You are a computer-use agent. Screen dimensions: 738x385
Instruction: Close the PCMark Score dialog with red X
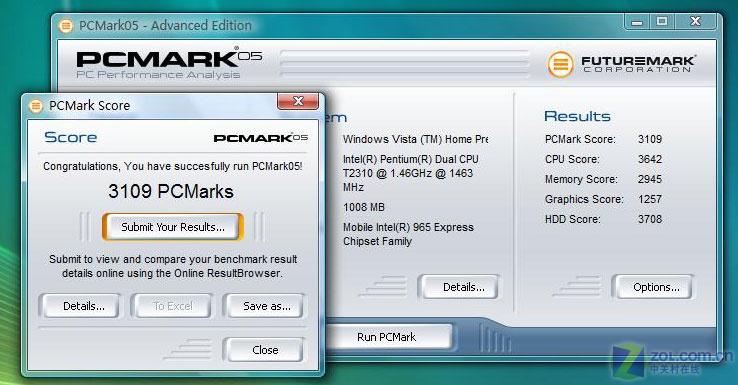[298, 101]
